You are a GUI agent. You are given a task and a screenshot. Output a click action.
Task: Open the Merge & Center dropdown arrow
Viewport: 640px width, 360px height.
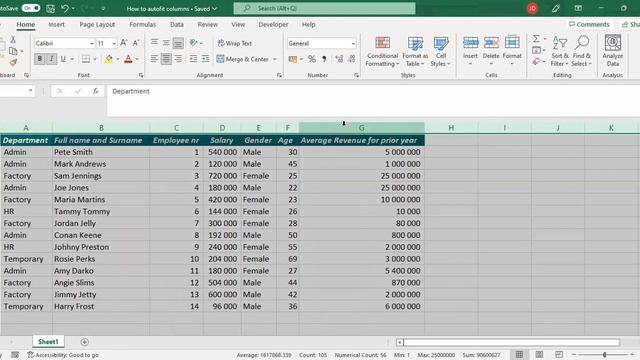(x=275, y=59)
